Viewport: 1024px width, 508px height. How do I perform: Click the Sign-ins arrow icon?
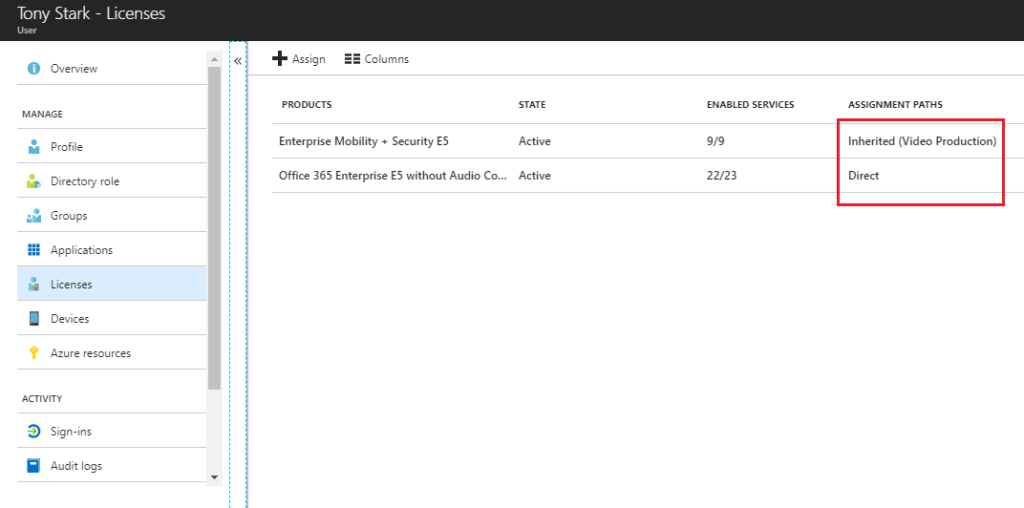(x=34, y=432)
